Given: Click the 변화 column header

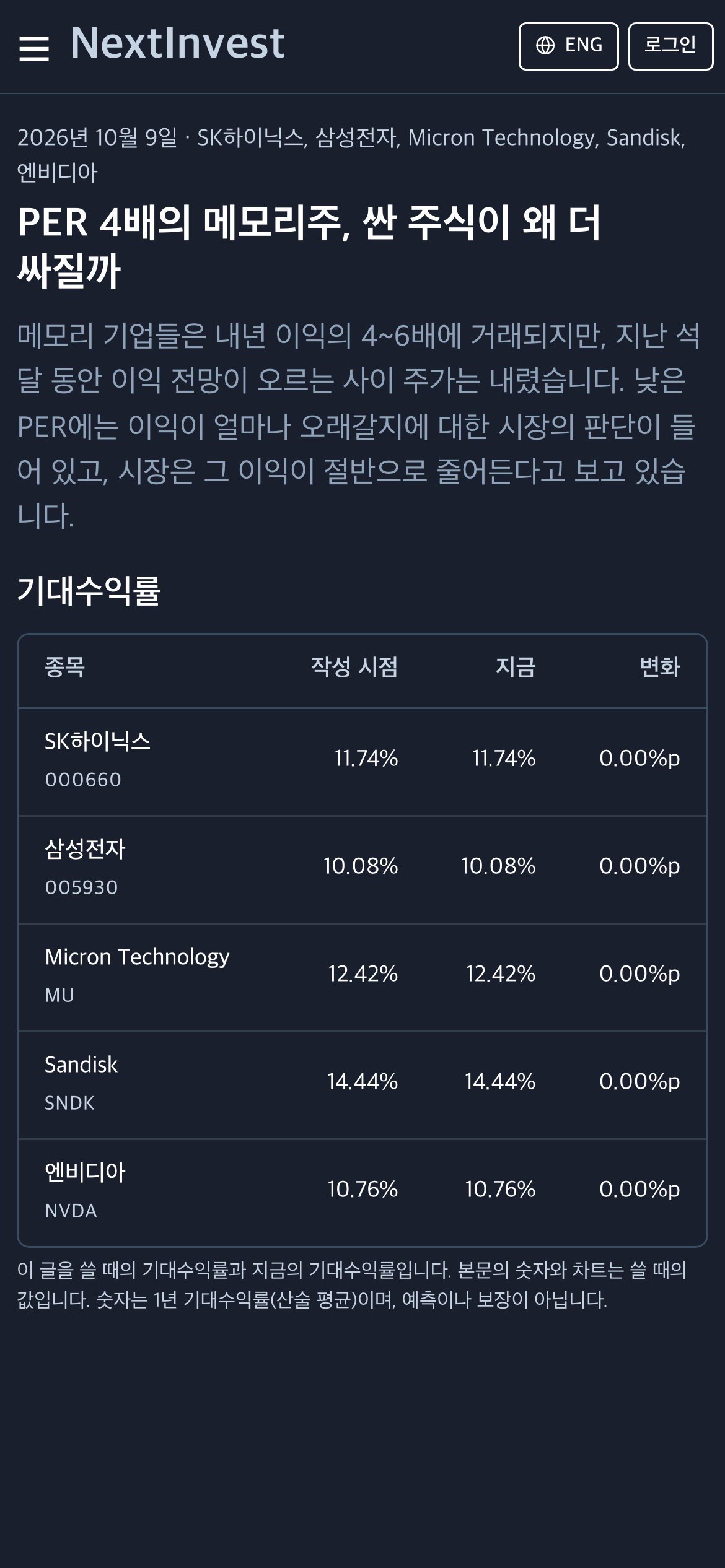Looking at the screenshot, I should point(660,667).
